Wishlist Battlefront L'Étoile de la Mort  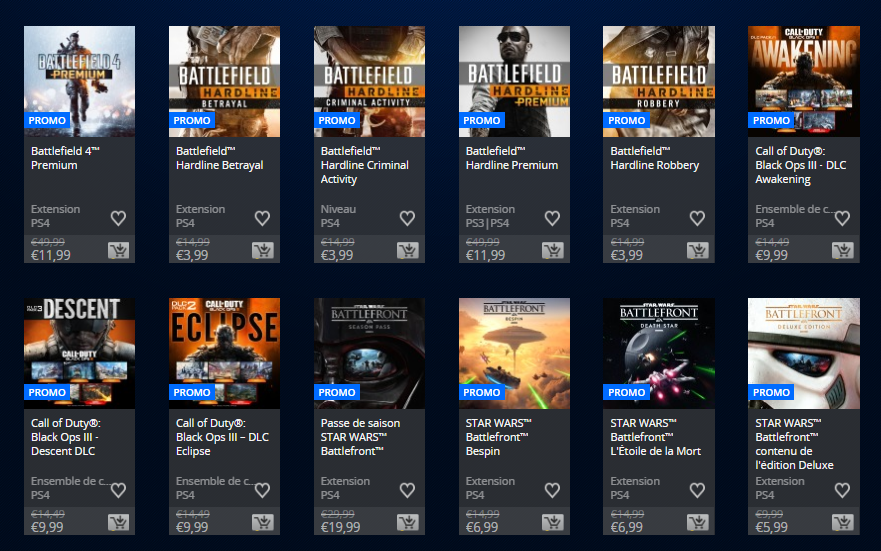click(x=697, y=490)
